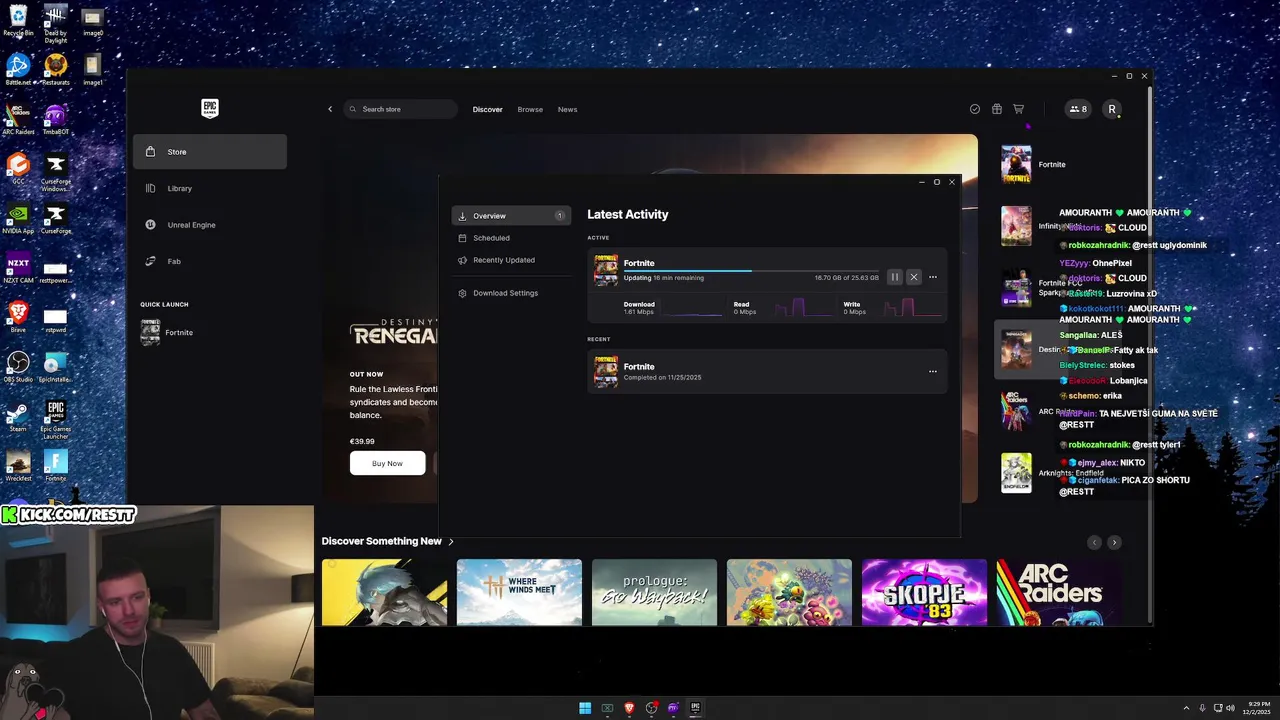
Task: Open the Windows Start button
Action: point(585,708)
